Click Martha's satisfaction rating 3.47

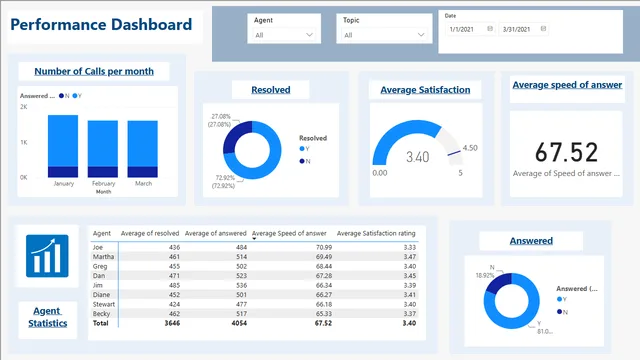click(409, 257)
